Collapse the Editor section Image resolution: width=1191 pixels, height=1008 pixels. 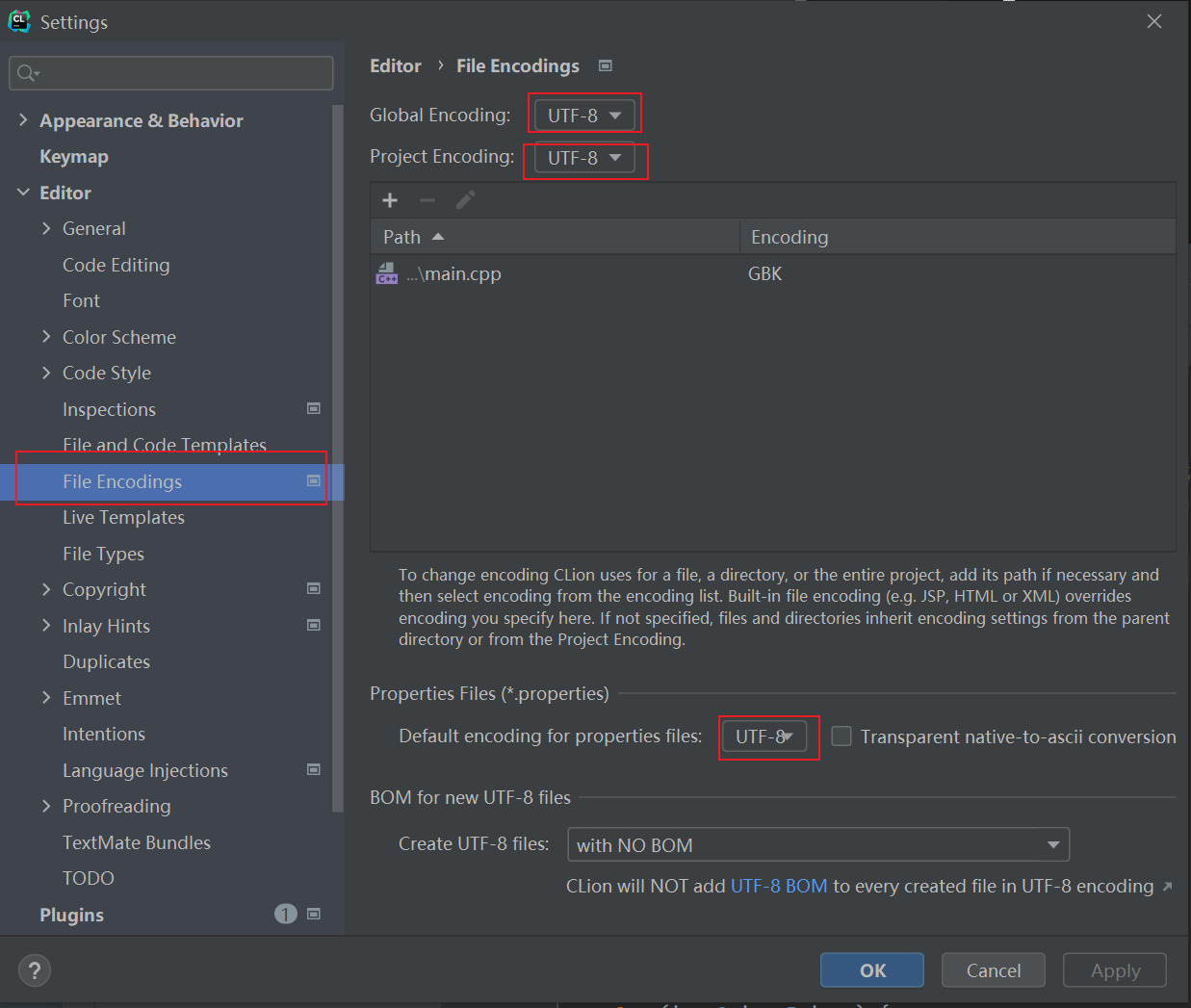23,193
